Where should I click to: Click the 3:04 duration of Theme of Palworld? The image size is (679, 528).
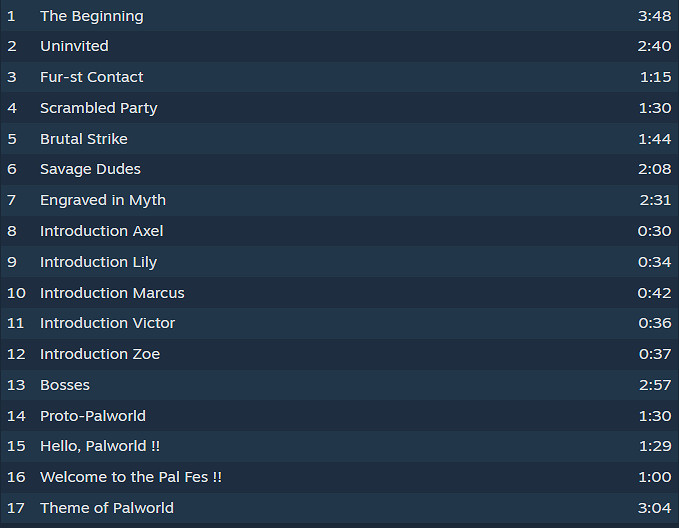pos(654,508)
